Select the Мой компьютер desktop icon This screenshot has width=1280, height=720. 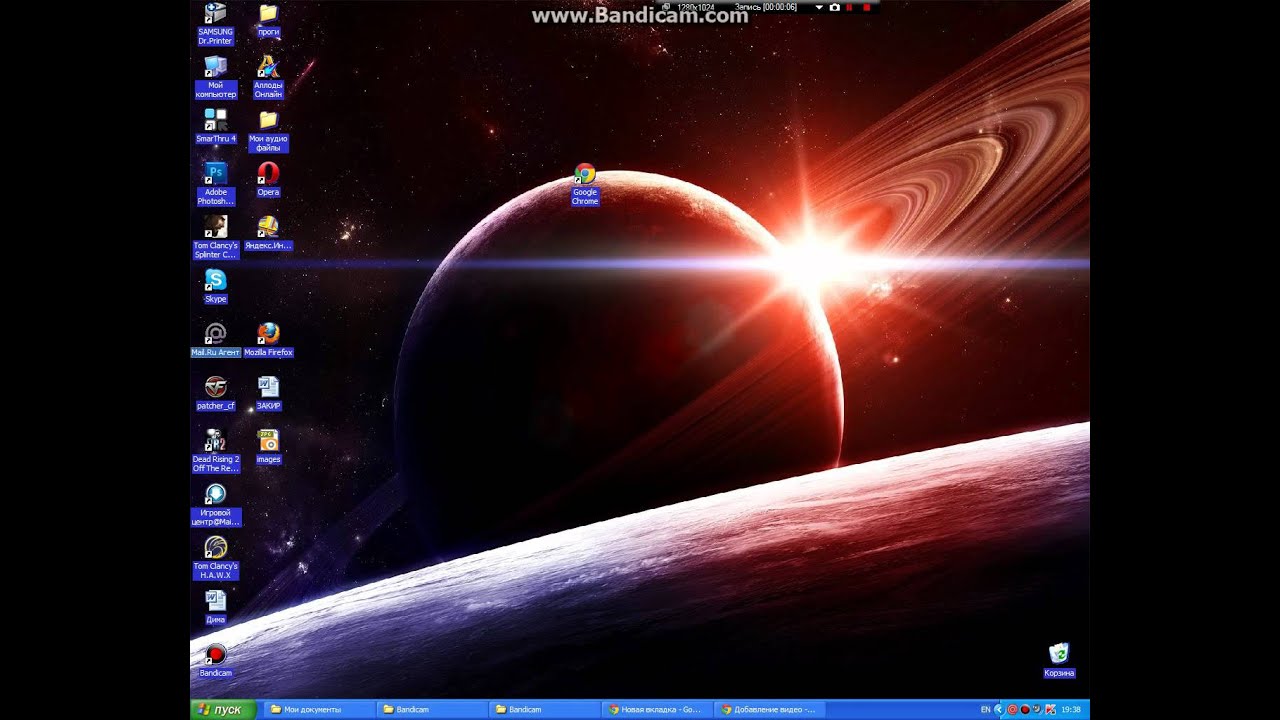[215, 77]
